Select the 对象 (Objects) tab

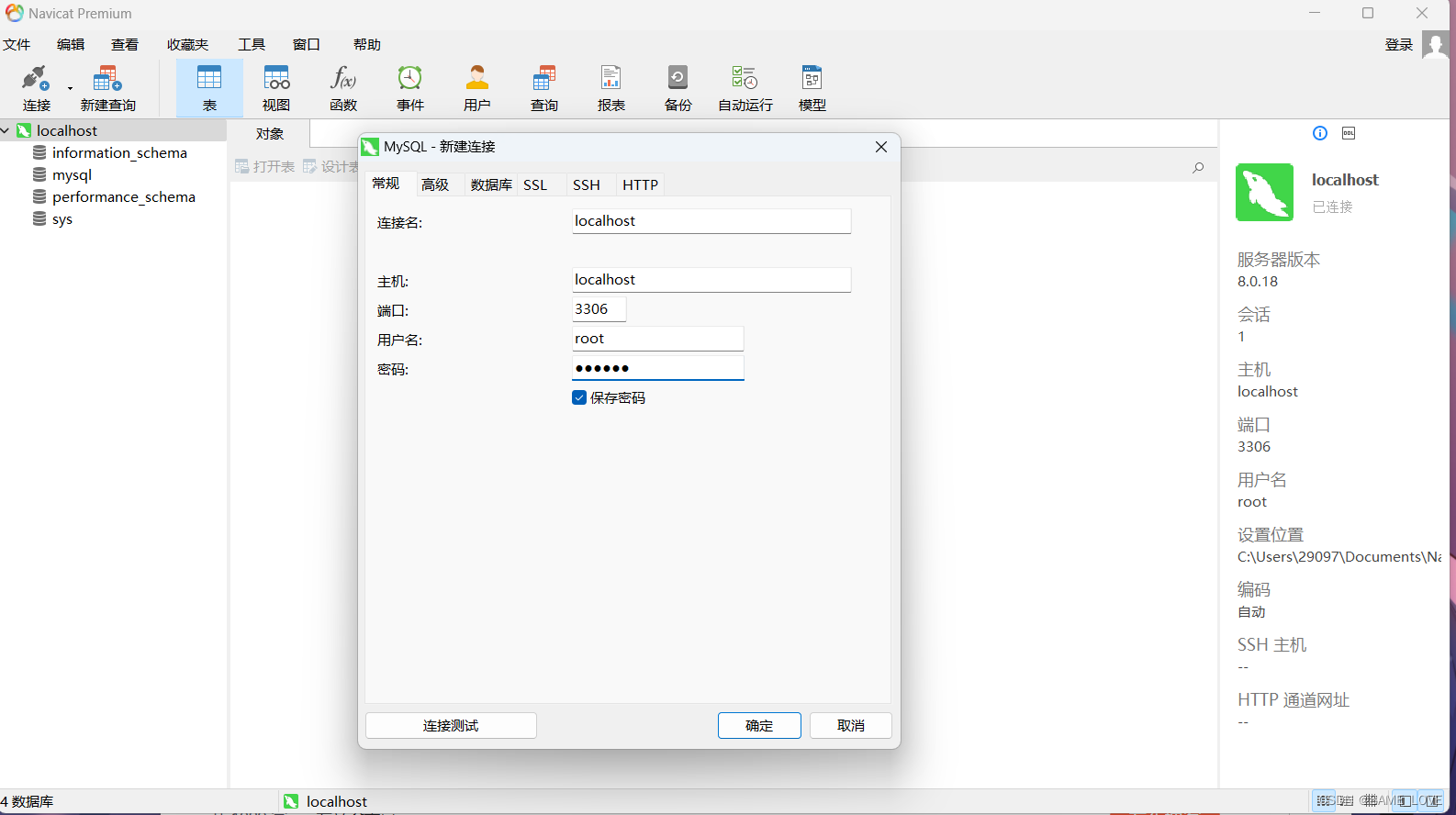click(x=270, y=133)
